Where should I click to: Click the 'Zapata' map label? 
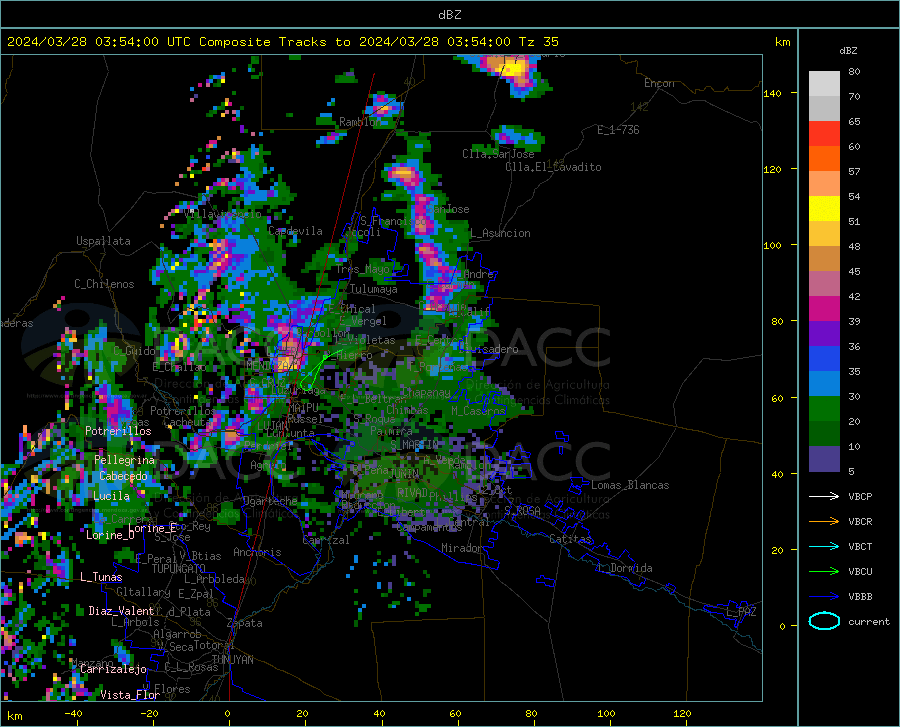click(x=245, y=623)
